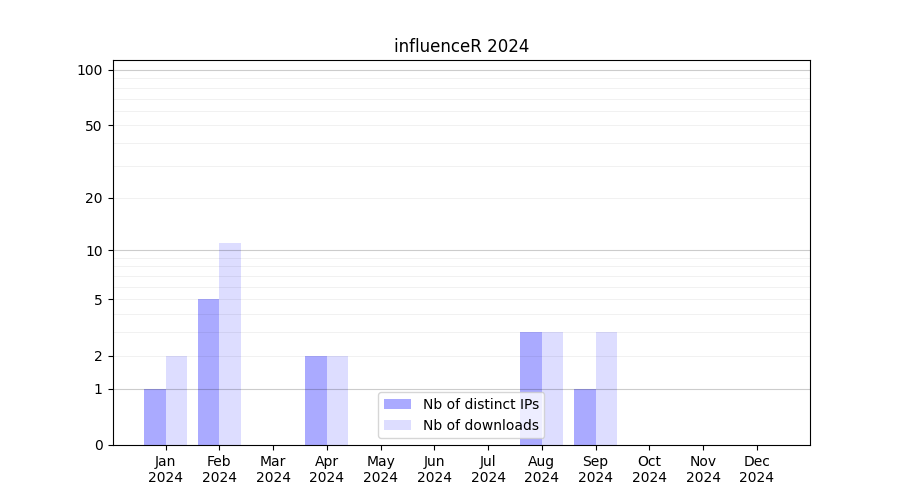The width and height of the screenshot is (900, 500).
Task: Click the '100' y-axis tick label
Action: pyautogui.click(x=90, y=70)
